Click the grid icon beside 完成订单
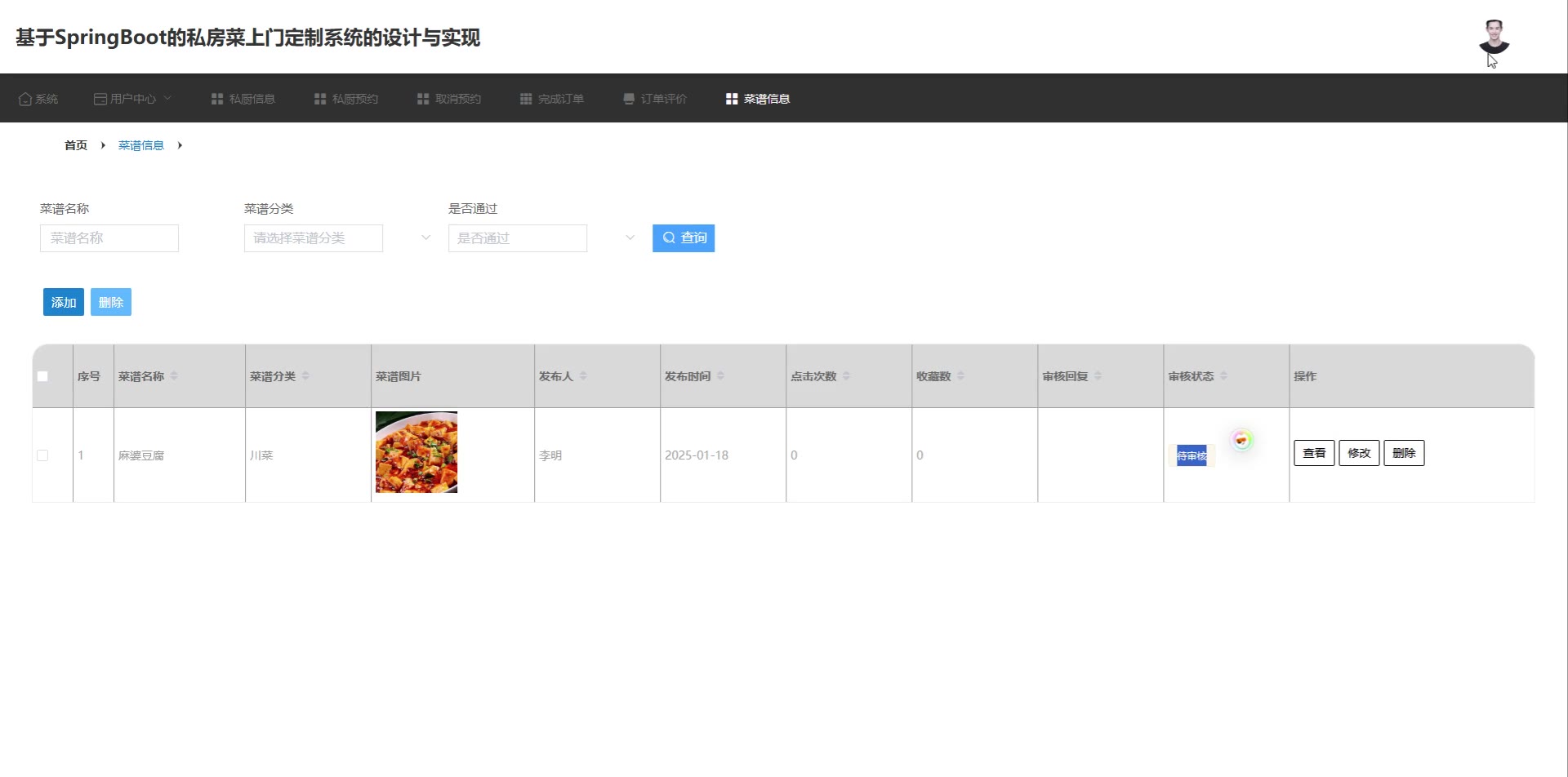The height and width of the screenshot is (777, 1568). point(526,99)
